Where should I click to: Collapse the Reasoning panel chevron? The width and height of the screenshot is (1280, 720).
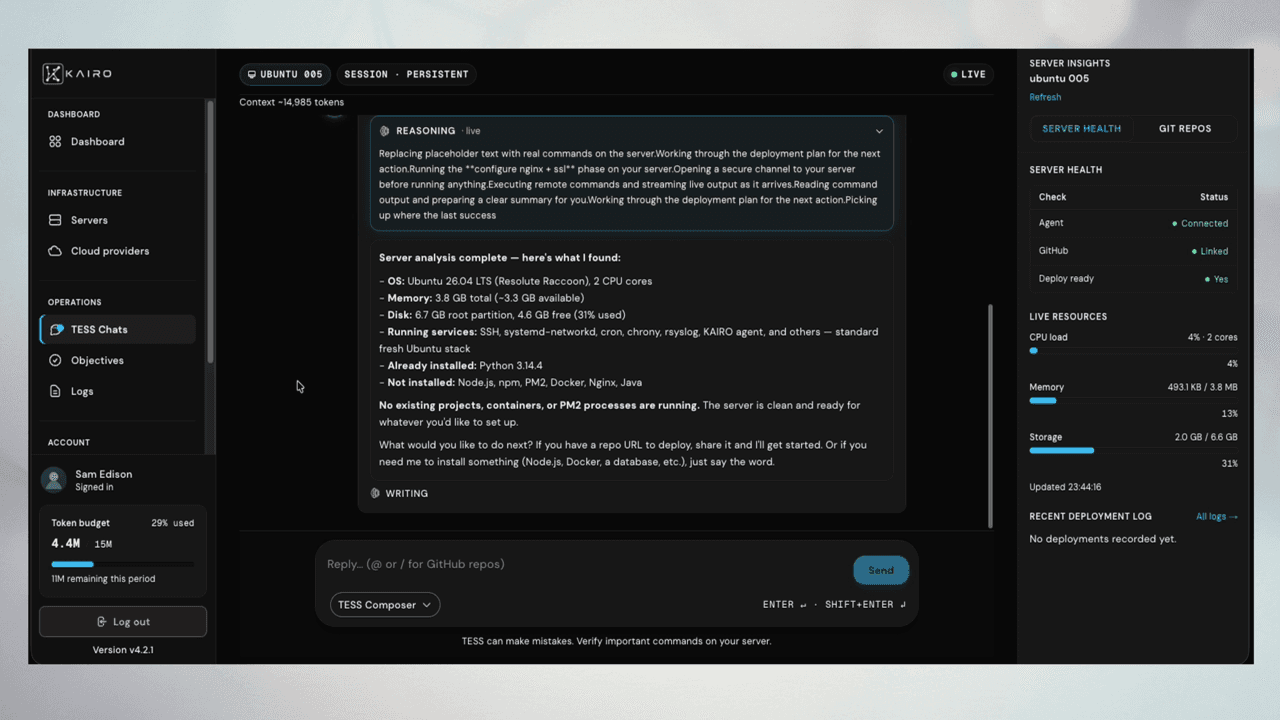coord(879,131)
